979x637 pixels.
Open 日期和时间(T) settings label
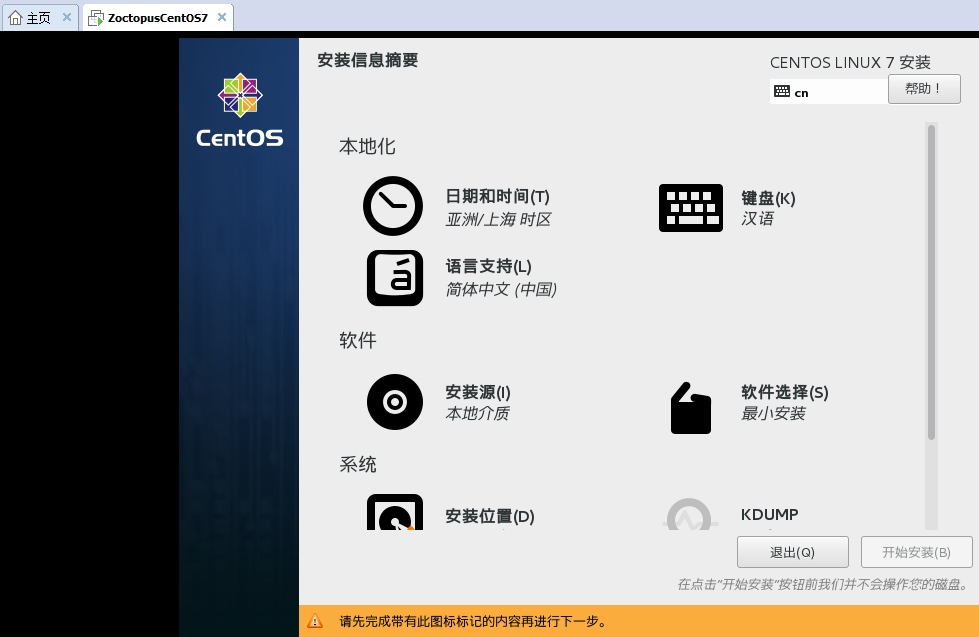(x=497, y=197)
